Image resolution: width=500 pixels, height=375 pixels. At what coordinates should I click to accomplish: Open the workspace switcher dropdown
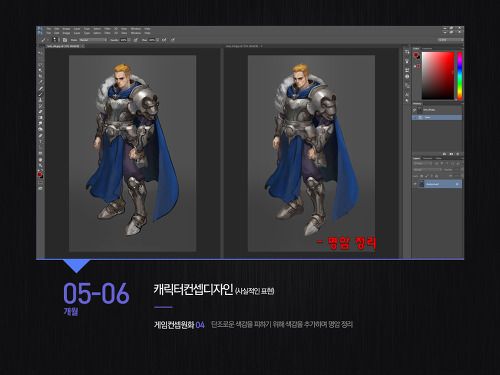(451, 40)
